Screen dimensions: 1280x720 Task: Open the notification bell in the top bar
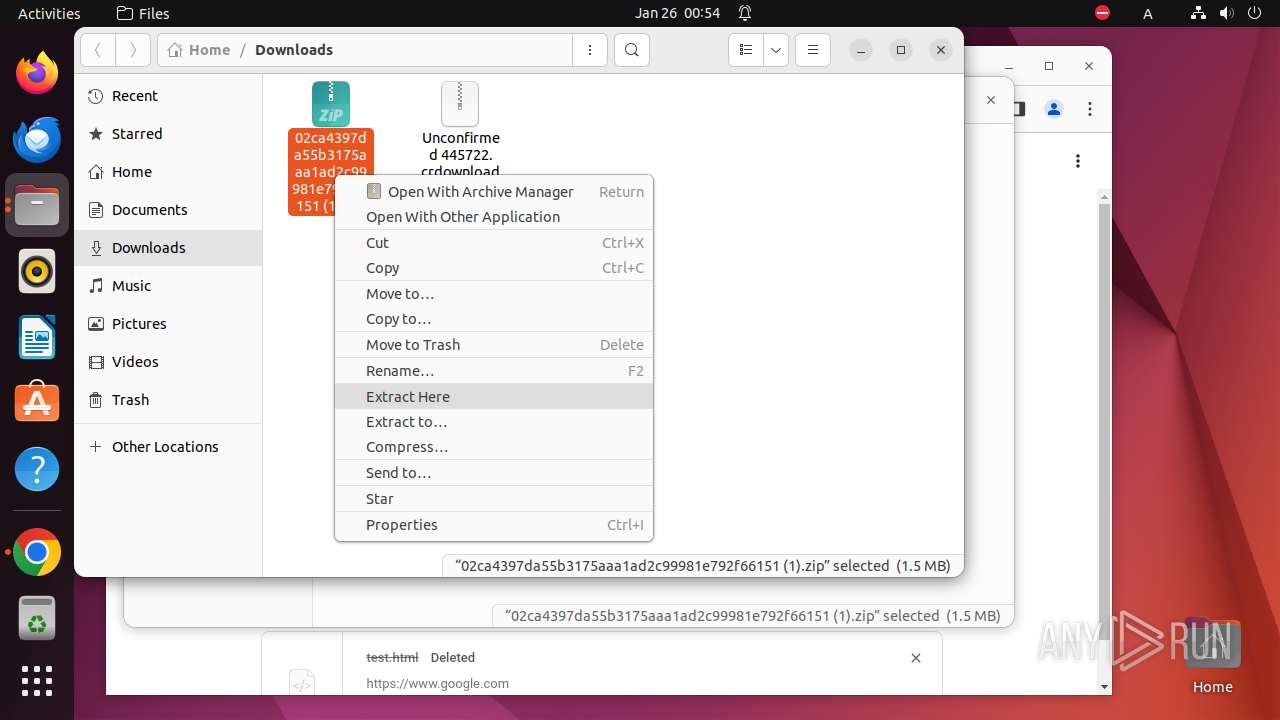tap(745, 13)
